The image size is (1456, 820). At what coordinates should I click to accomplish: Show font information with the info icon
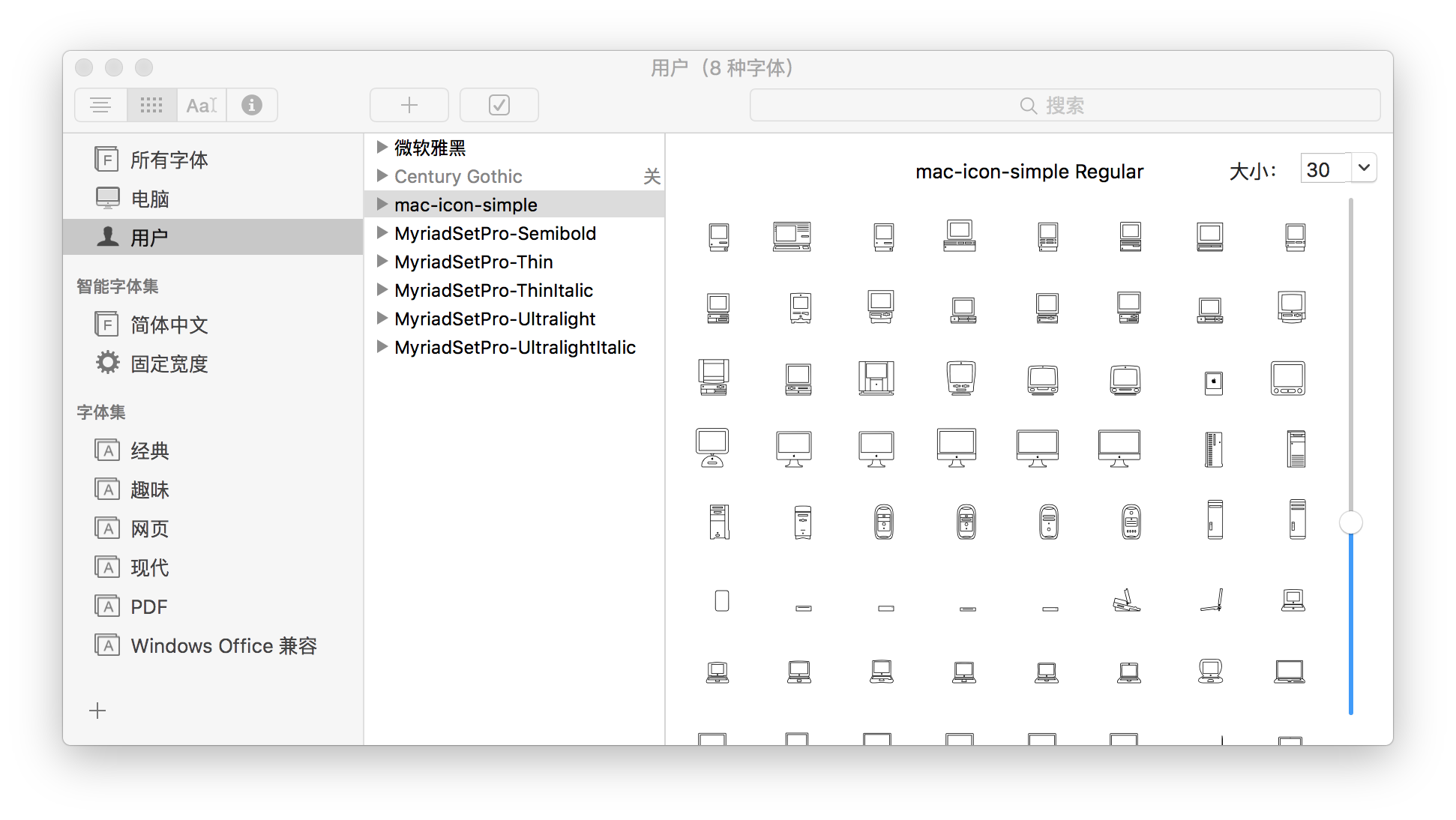click(251, 105)
